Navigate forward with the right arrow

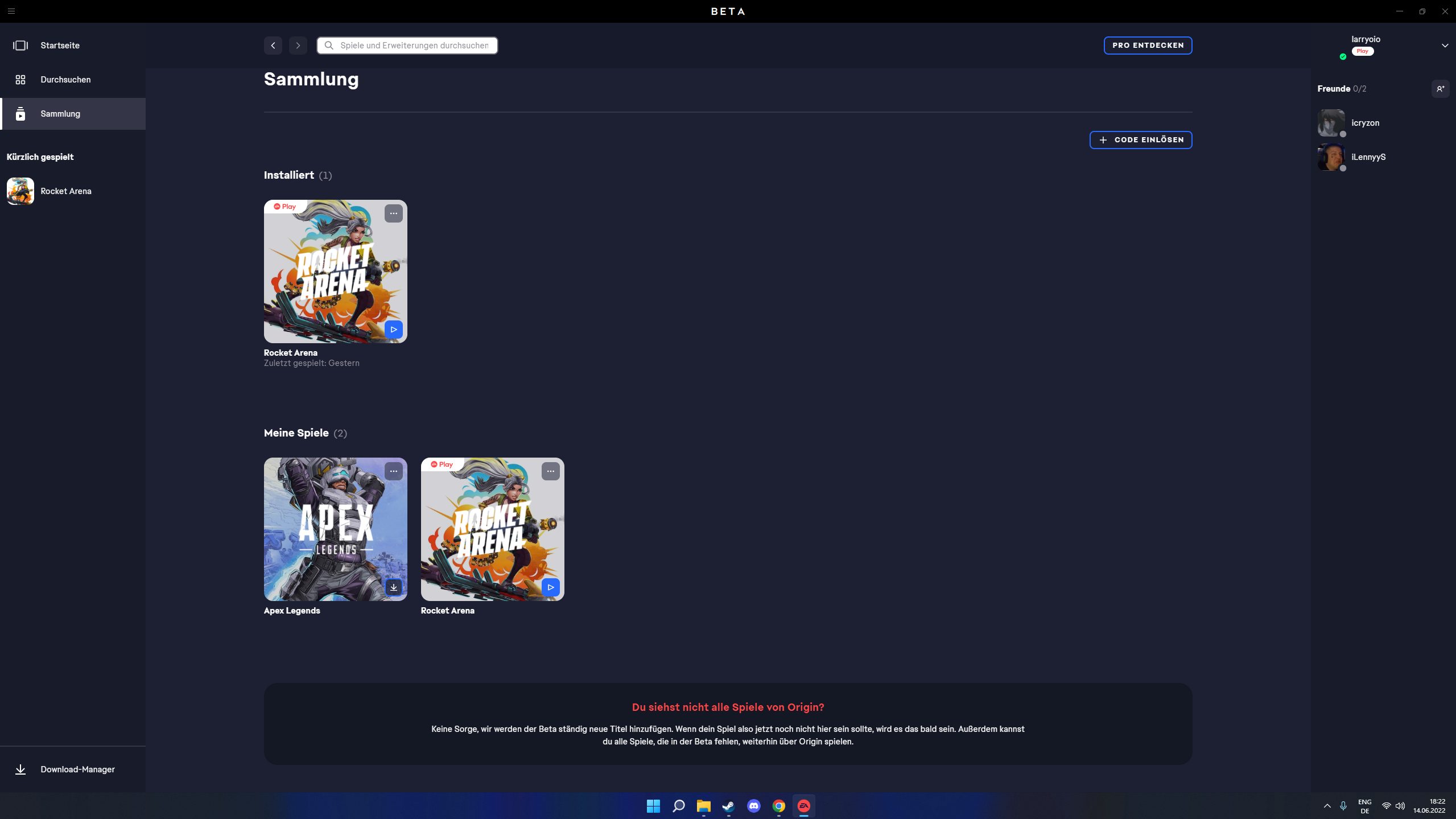click(x=298, y=46)
